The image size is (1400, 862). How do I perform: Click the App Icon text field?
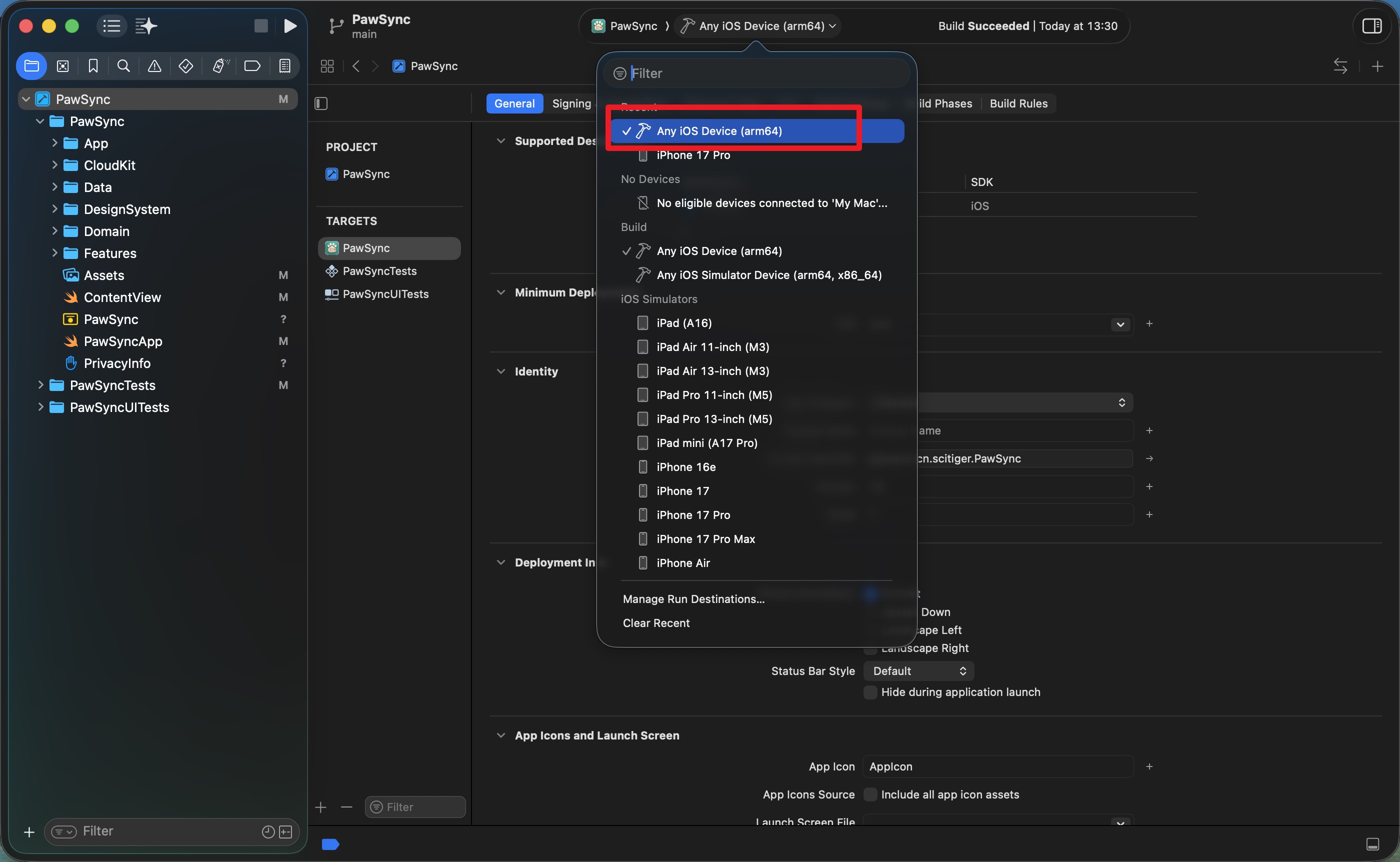(998, 767)
